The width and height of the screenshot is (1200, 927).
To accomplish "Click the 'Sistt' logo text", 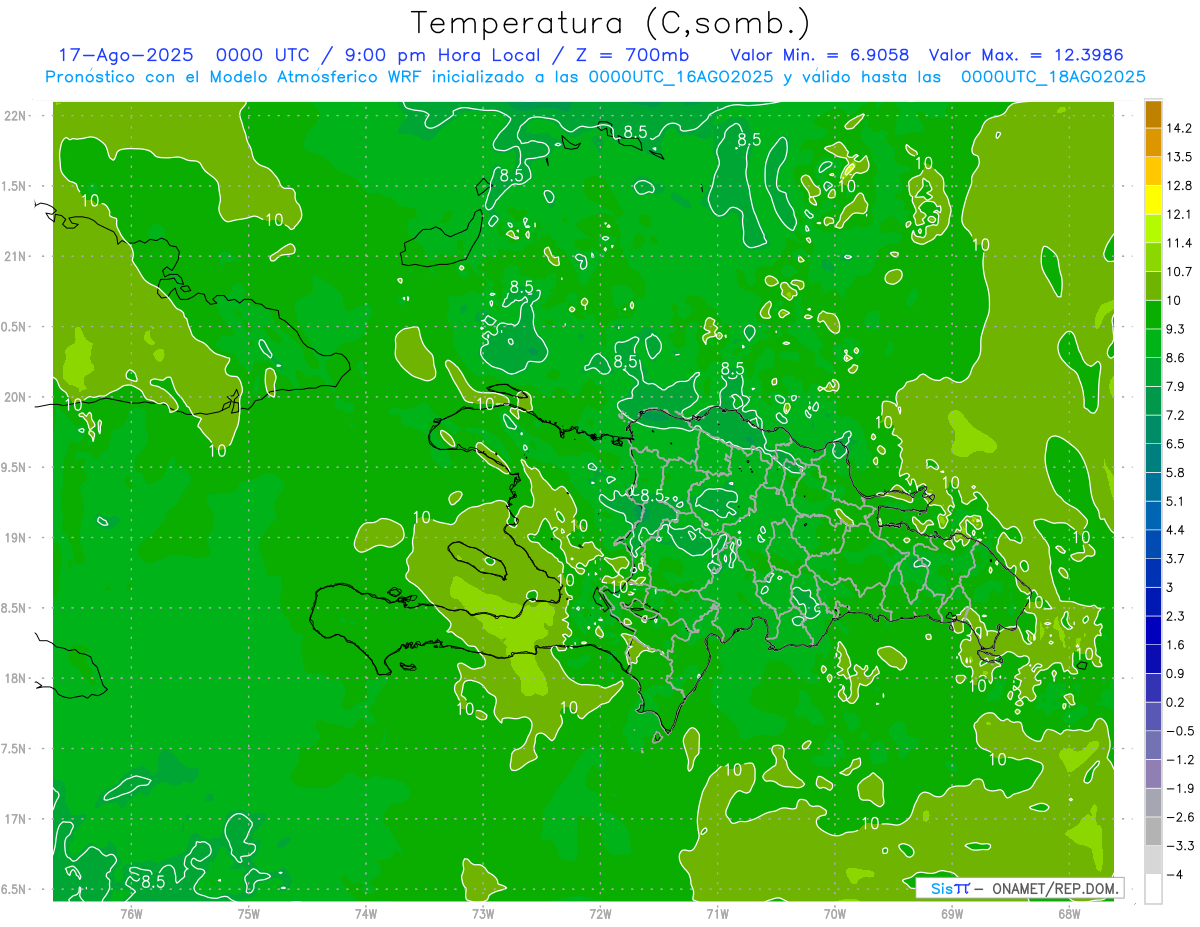I will (x=950, y=888).
